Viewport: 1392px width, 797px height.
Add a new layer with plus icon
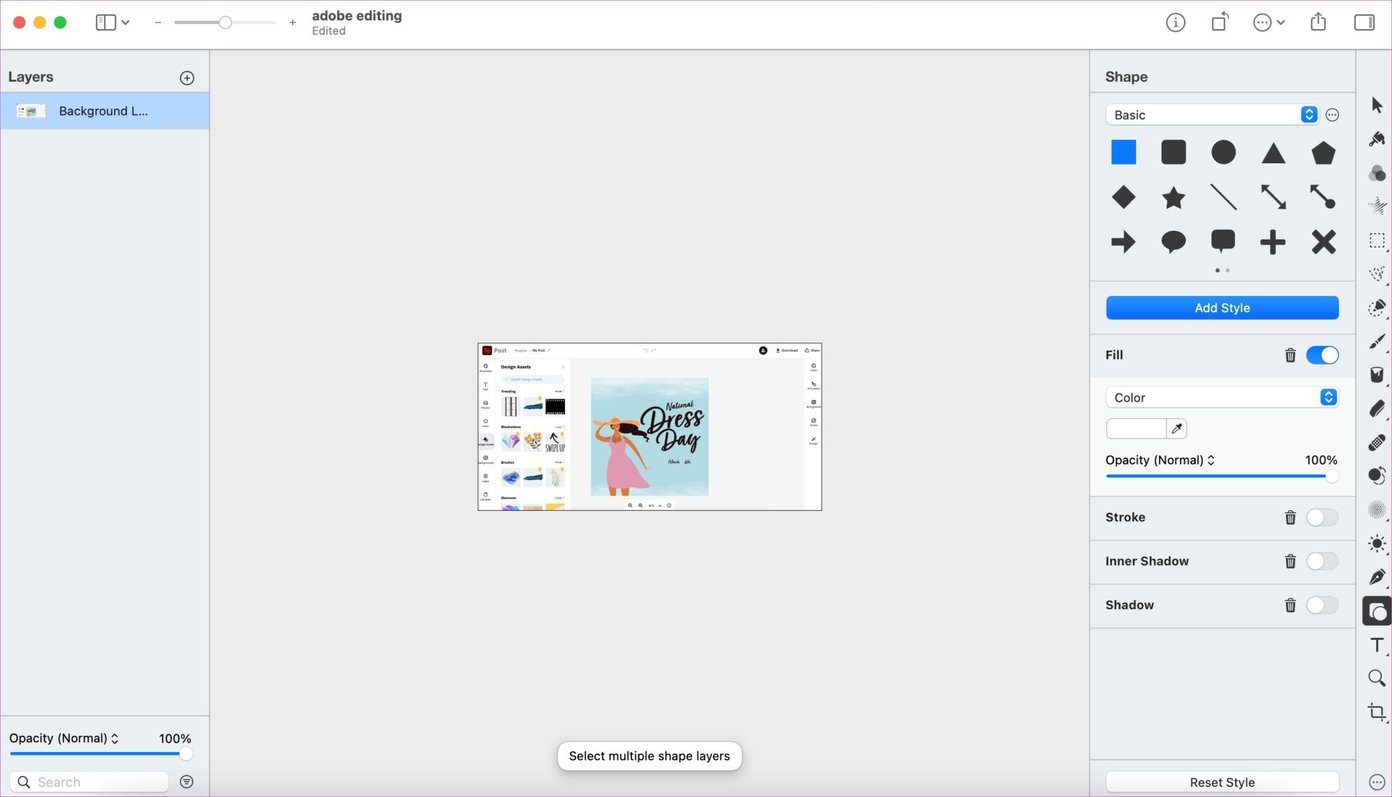(x=187, y=78)
